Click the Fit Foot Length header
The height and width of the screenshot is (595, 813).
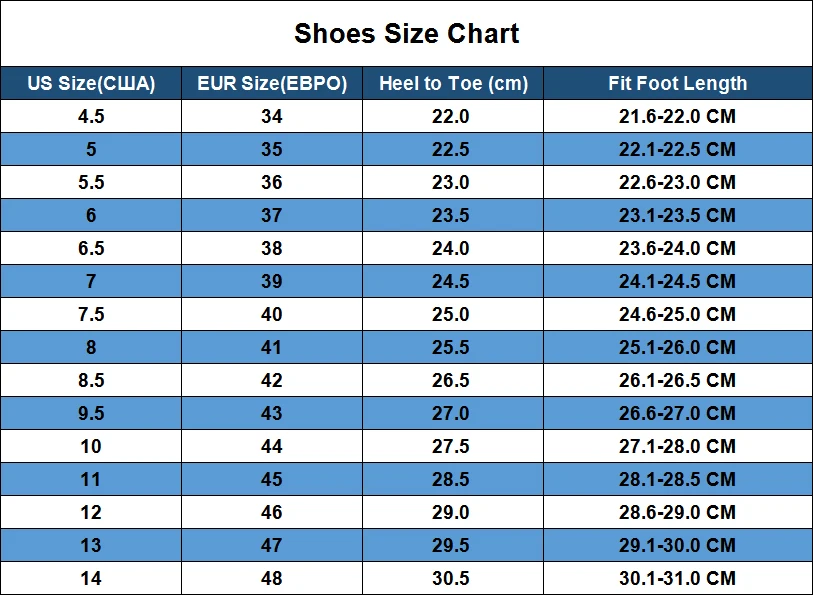click(x=678, y=83)
